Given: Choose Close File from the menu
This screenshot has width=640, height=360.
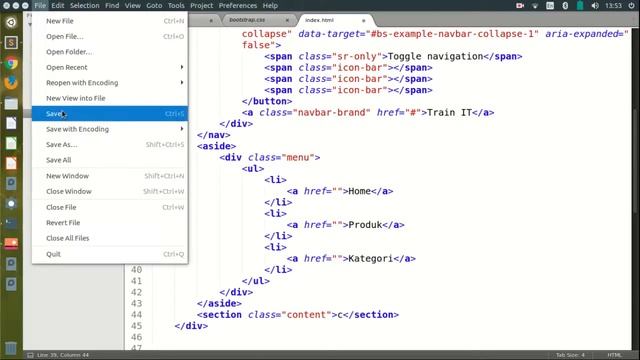Looking at the screenshot, I should click(110, 207).
